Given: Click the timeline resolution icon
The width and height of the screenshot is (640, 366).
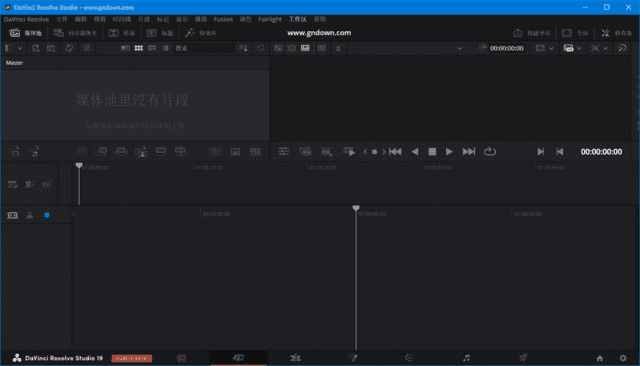Looking at the screenshot, I should (x=569, y=48).
